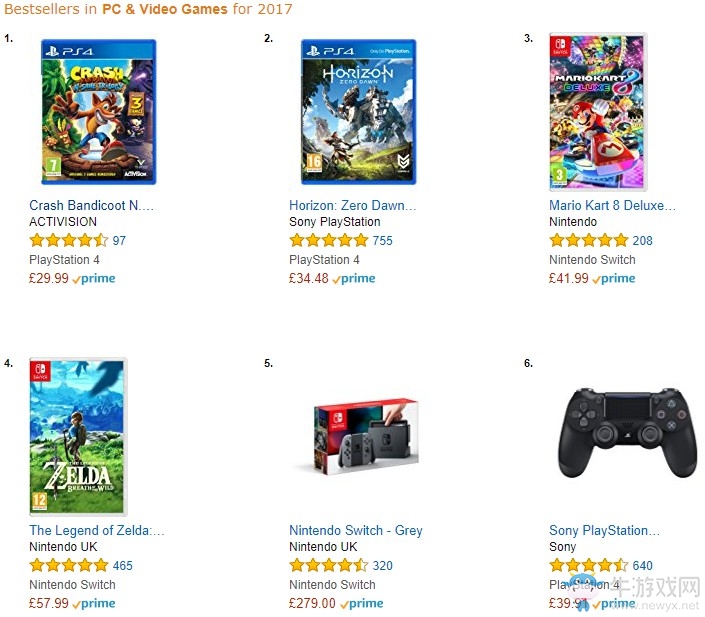This screenshot has width=705, height=617.
Task: View the 208 reviews for Mario Kart
Action: 643,241
